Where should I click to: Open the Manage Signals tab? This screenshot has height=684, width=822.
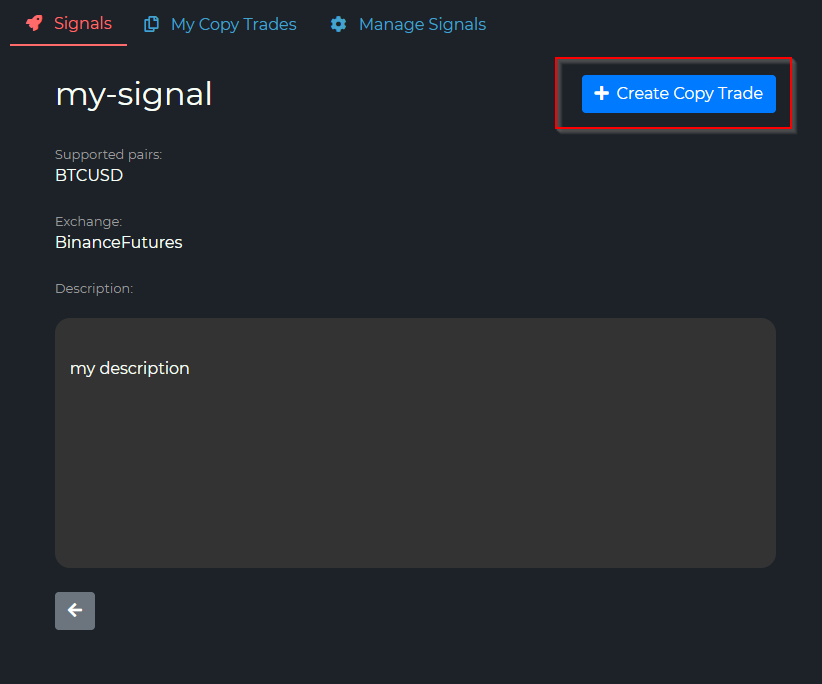coord(421,24)
